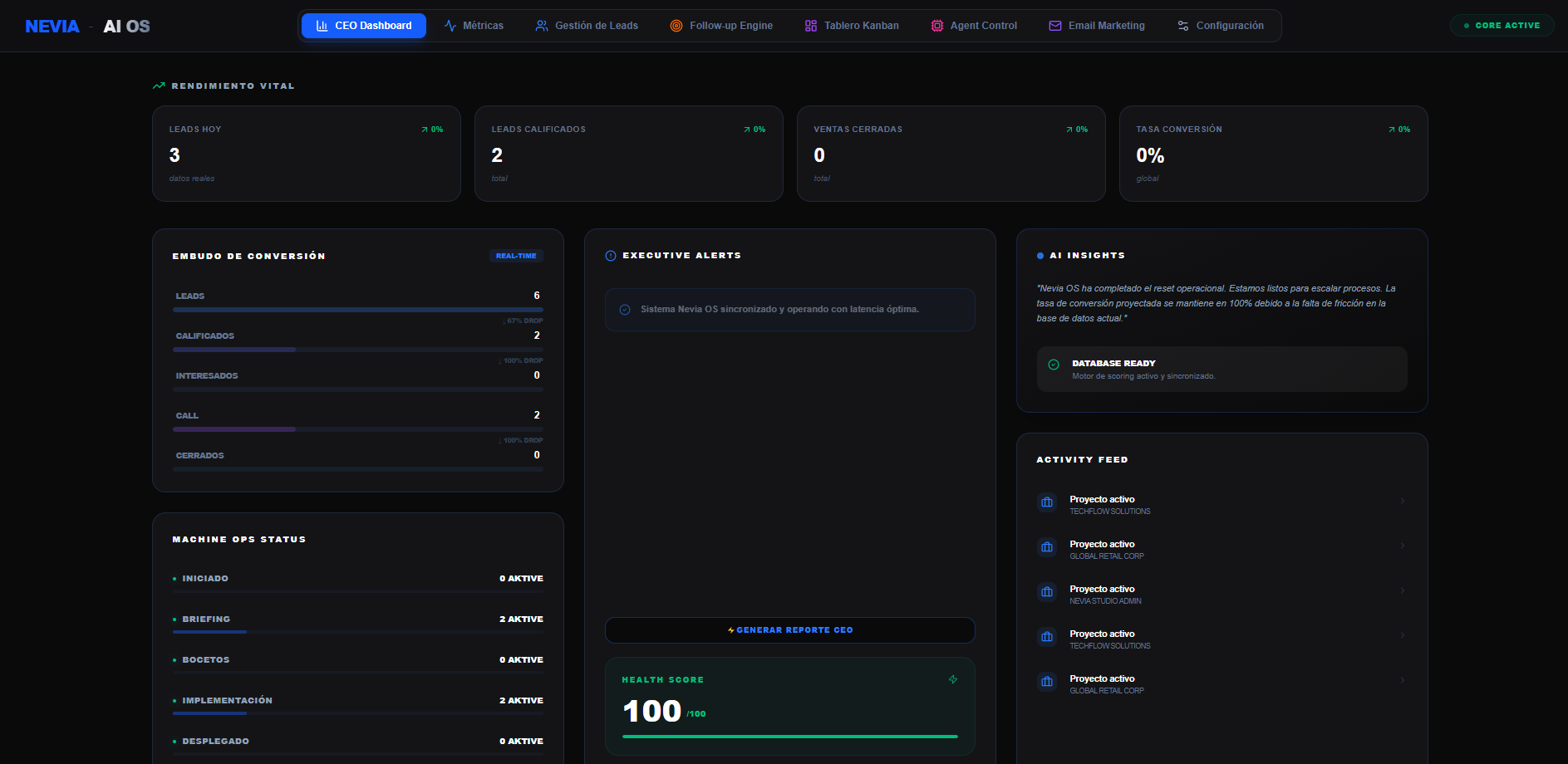Click the Executive Alerts info icon
Viewport: 1568px width, 764px height.
[x=611, y=256]
